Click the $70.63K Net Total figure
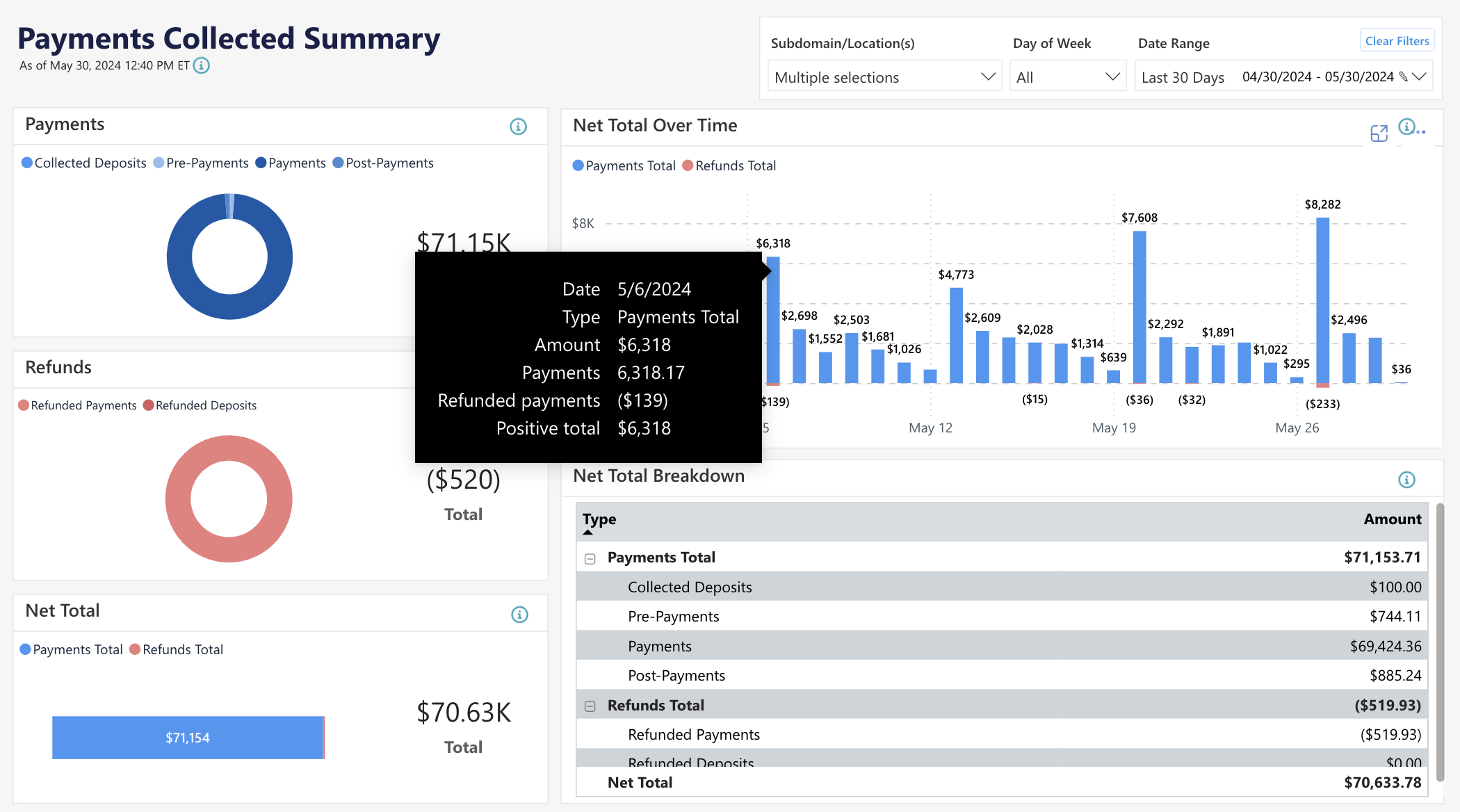Viewport: 1460px width, 812px height. (x=463, y=713)
